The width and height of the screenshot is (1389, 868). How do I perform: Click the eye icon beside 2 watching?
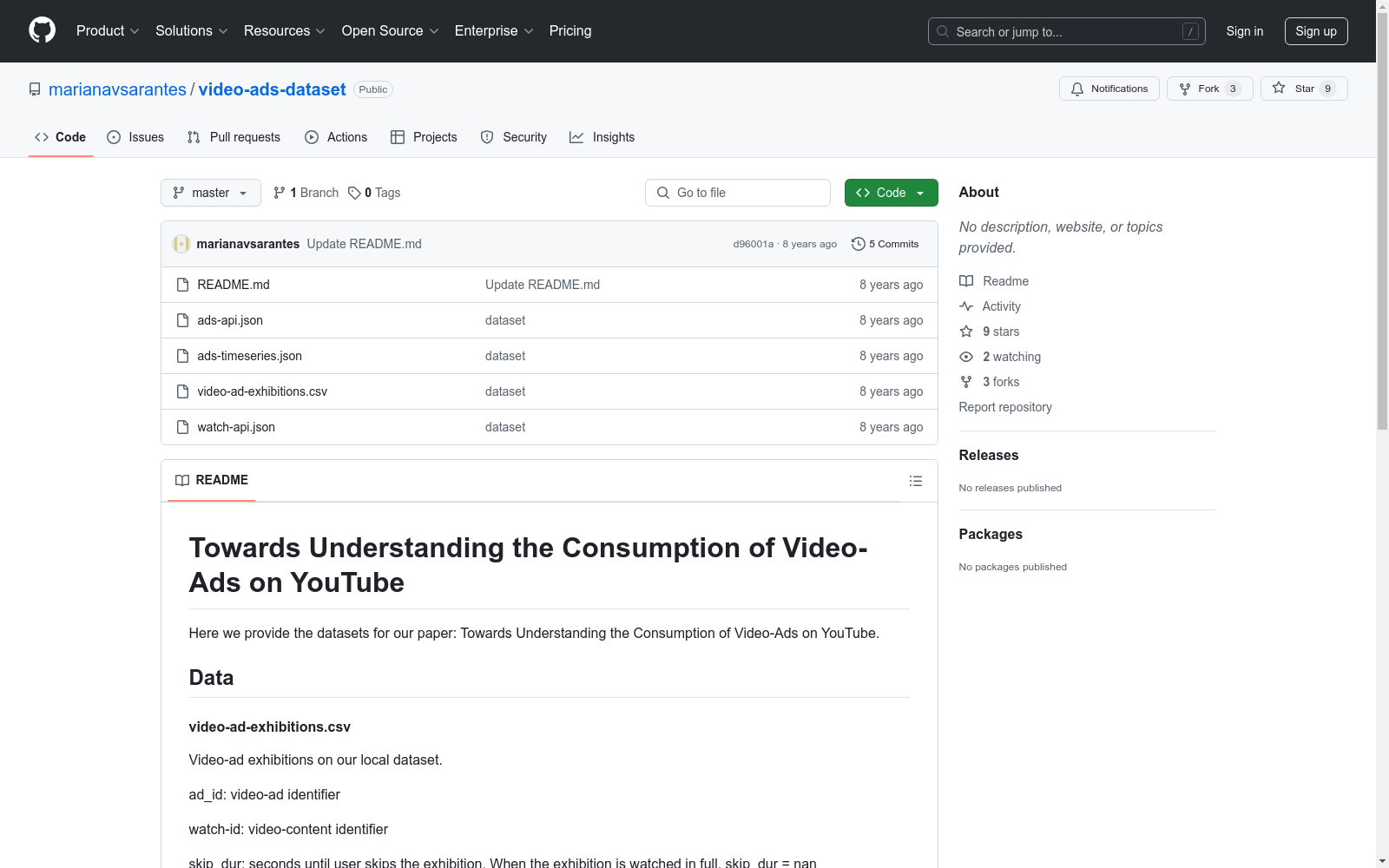(x=966, y=357)
